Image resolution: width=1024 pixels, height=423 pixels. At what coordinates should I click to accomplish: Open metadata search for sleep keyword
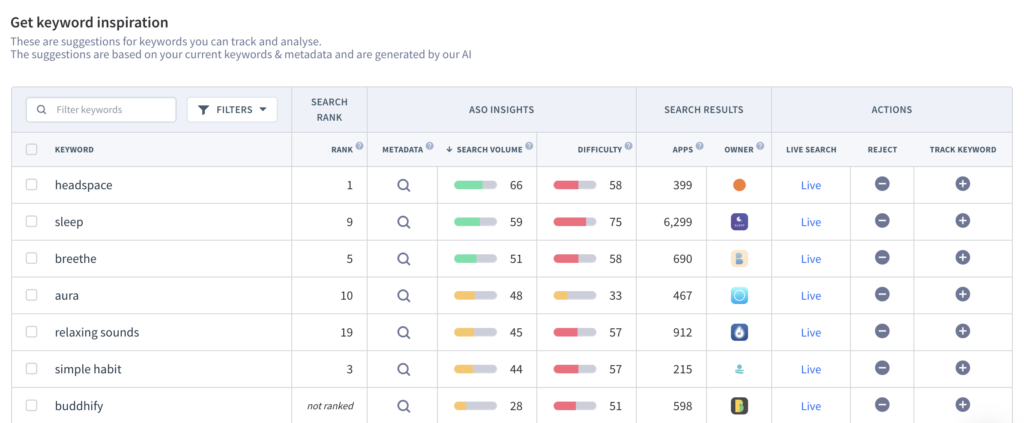pyautogui.click(x=404, y=222)
